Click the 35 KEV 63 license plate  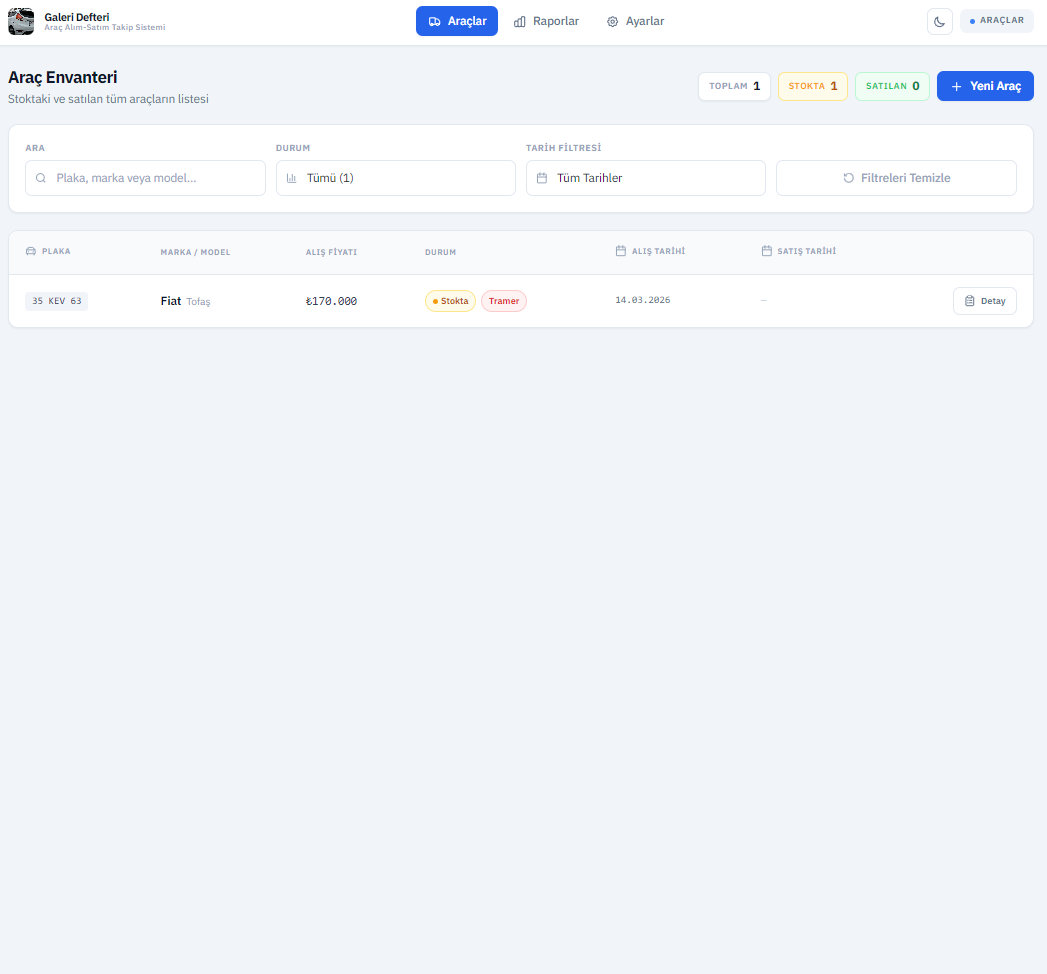pyautogui.click(x=57, y=301)
